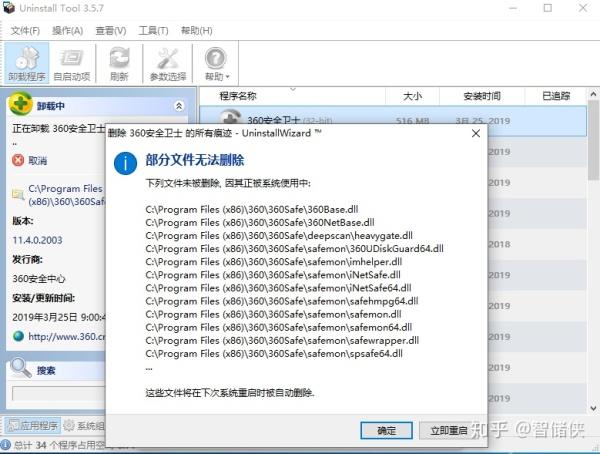Click the iNetSafe64.dll file path
Screen dimensions: 600x454
pos(278,288)
